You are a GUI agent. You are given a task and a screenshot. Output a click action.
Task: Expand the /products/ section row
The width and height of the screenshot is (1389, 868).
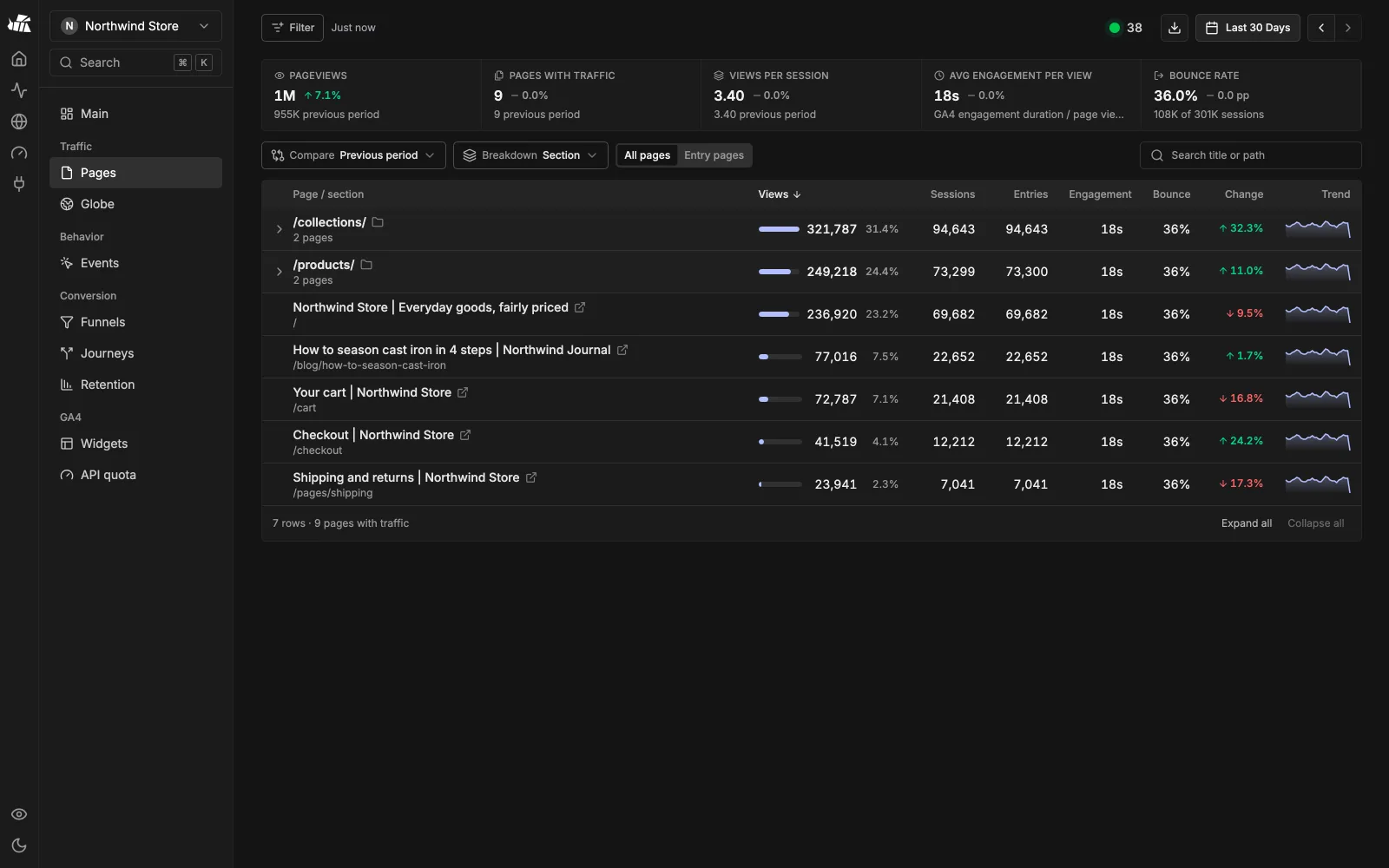click(279, 272)
